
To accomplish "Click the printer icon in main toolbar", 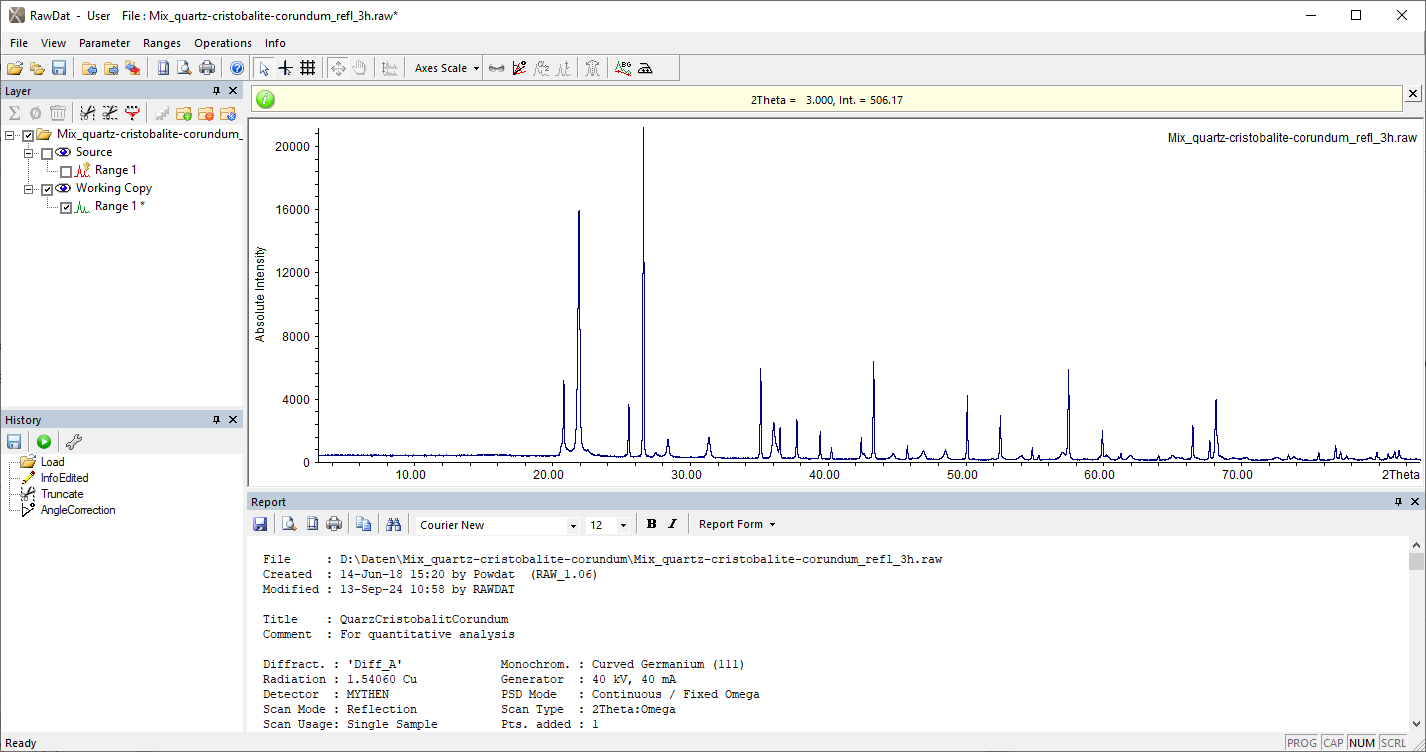I will [x=207, y=68].
